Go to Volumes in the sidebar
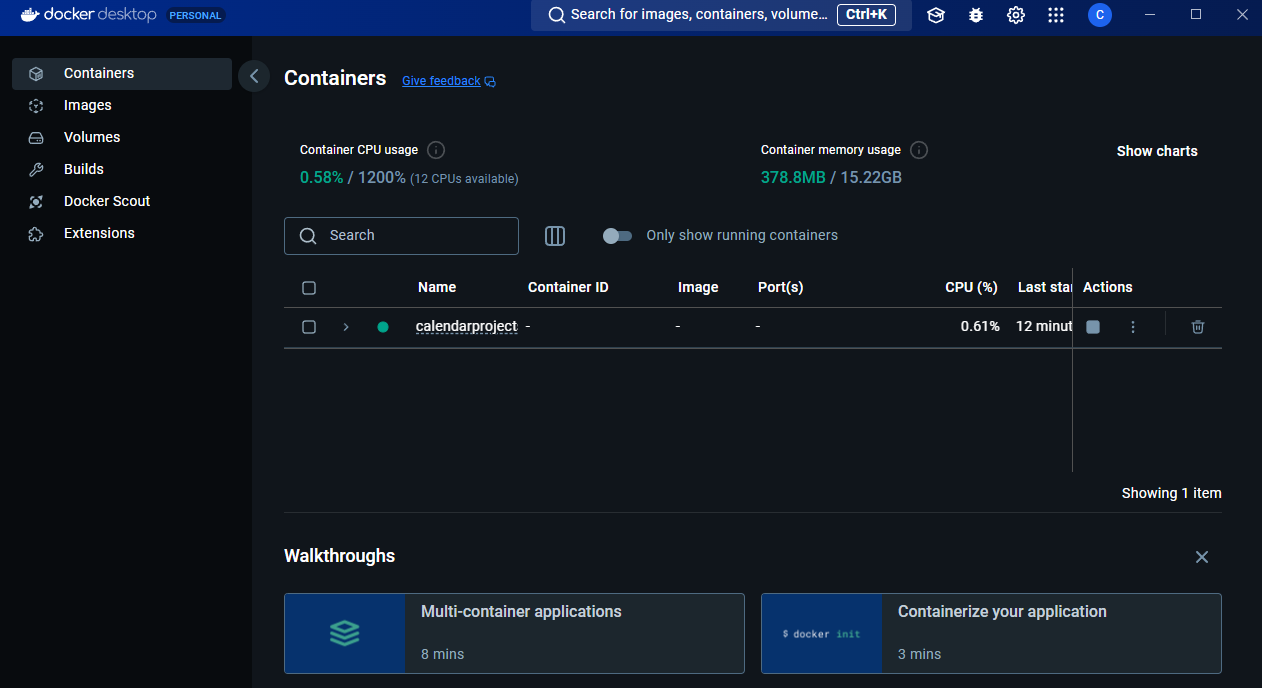The width and height of the screenshot is (1262, 688). click(122, 137)
